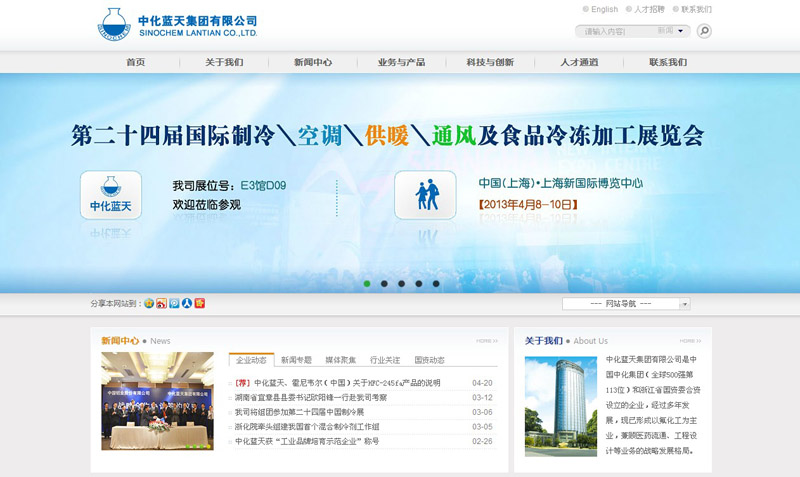Click MORE link in About Us section

pos(690,341)
